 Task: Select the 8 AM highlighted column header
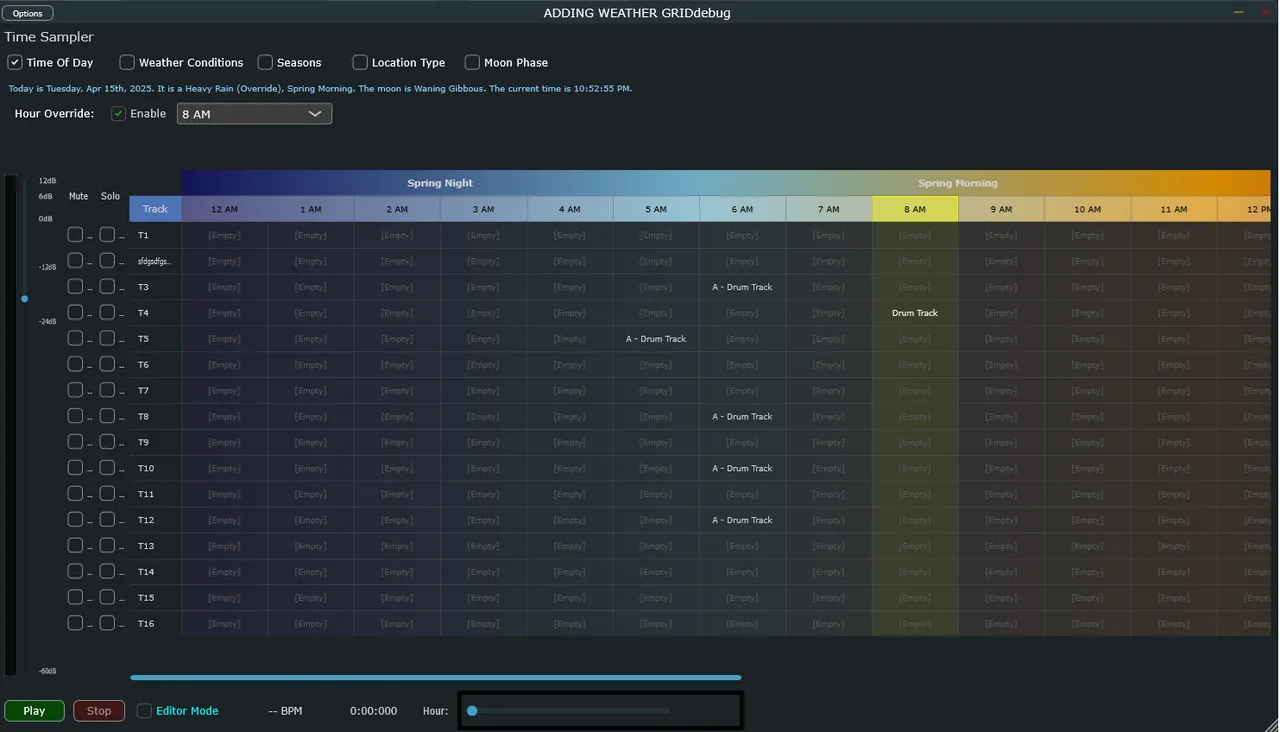(x=915, y=209)
